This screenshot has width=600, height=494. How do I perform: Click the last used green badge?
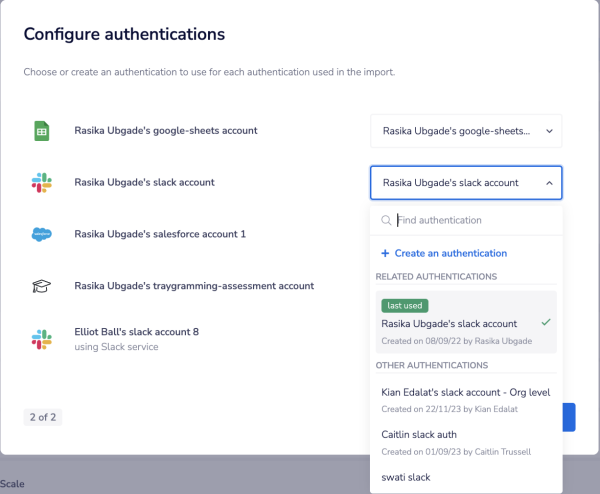(406, 306)
